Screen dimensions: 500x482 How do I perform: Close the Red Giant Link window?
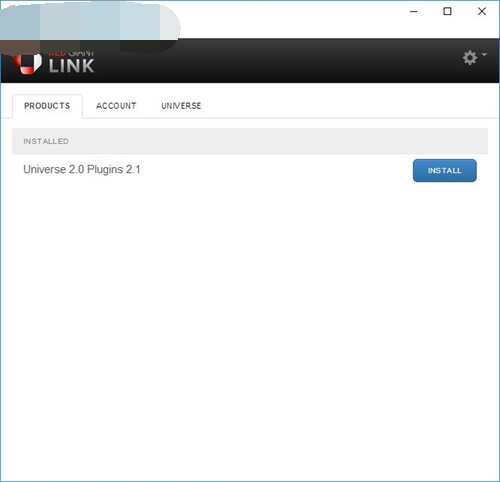(482, 11)
